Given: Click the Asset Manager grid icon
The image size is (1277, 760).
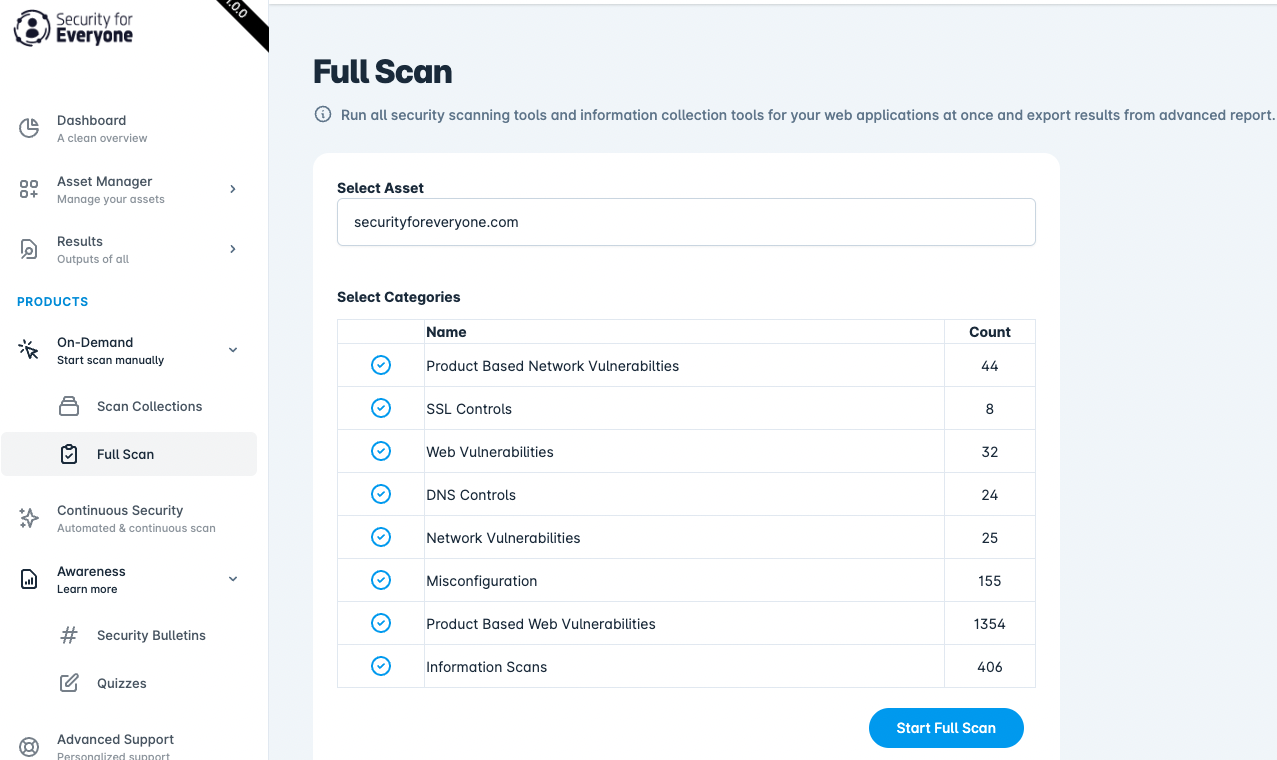Looking at the screenshot, I should 29,189.
